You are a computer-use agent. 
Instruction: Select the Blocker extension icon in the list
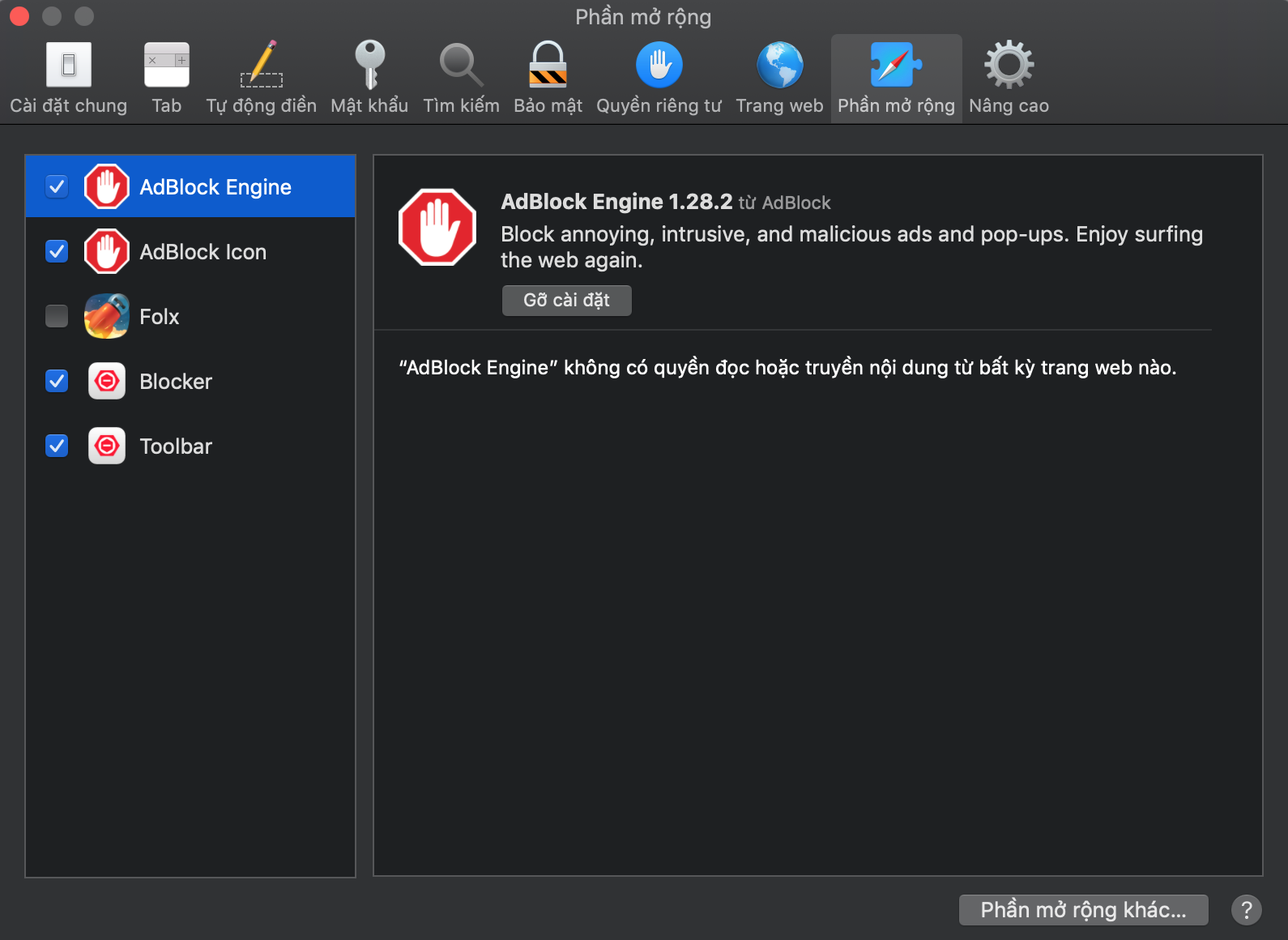pyautogui.click(x=107, y=381)
